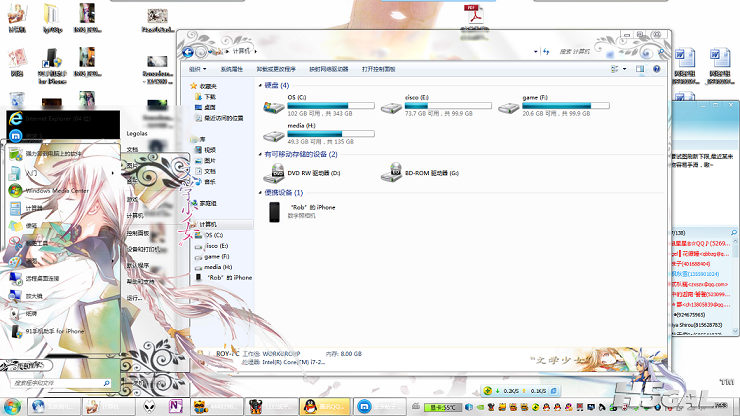Image resolution: width=740 pixels, height=416 pixels.
Task: Open 帮助和支持 from the Start menu
Action: tap(141, 282)
